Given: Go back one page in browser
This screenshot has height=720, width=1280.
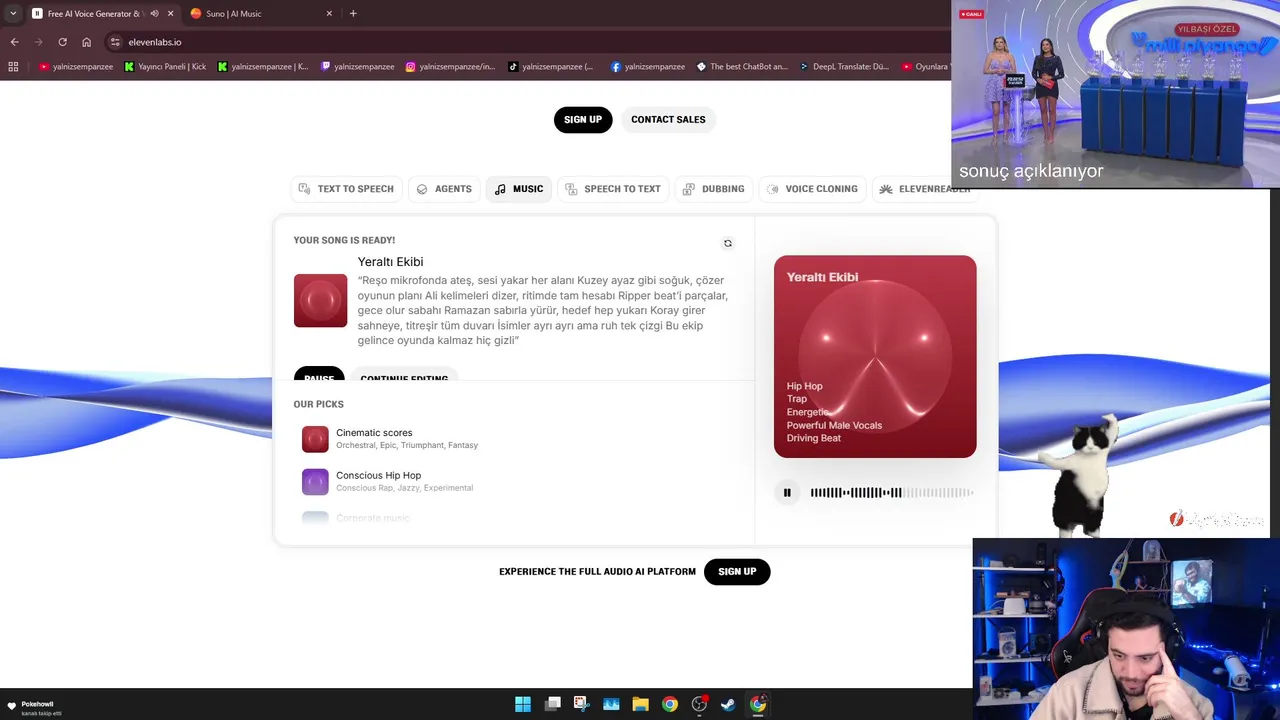Looking at the screenshot, I should coord(14,42).
